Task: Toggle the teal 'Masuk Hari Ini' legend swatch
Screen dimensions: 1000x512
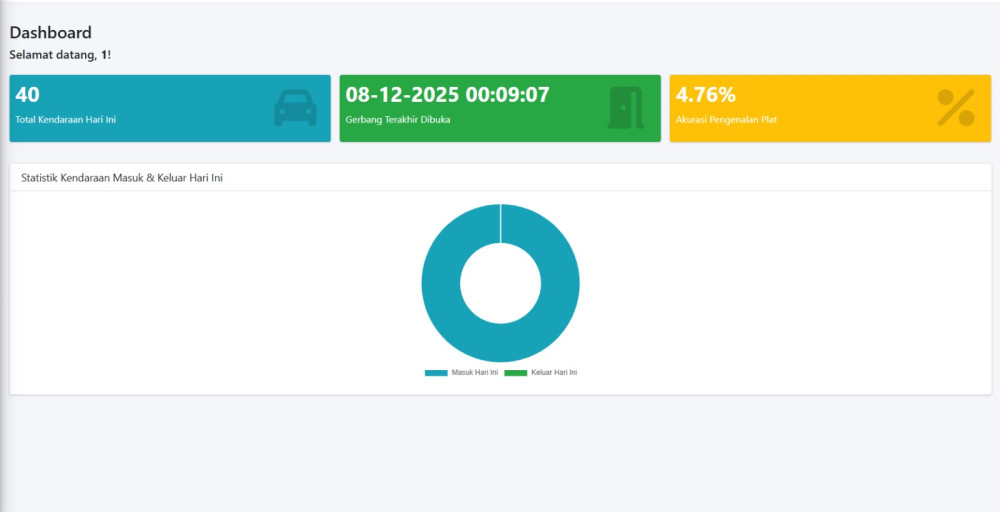Action: [x=436, y=373]
